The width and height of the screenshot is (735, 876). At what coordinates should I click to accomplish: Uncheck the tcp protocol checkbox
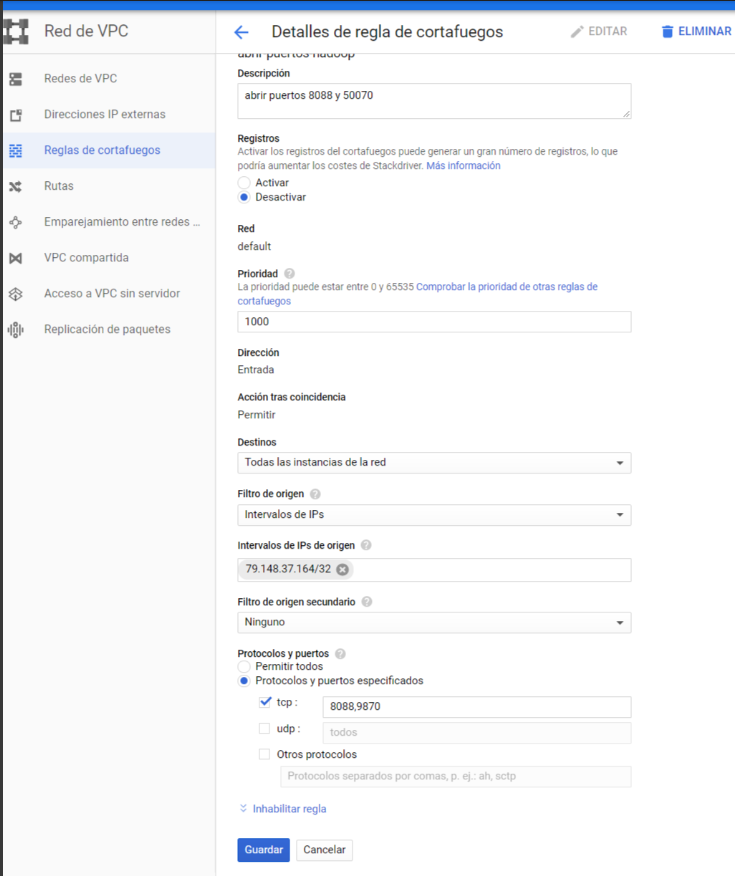[x=265, y=702]
